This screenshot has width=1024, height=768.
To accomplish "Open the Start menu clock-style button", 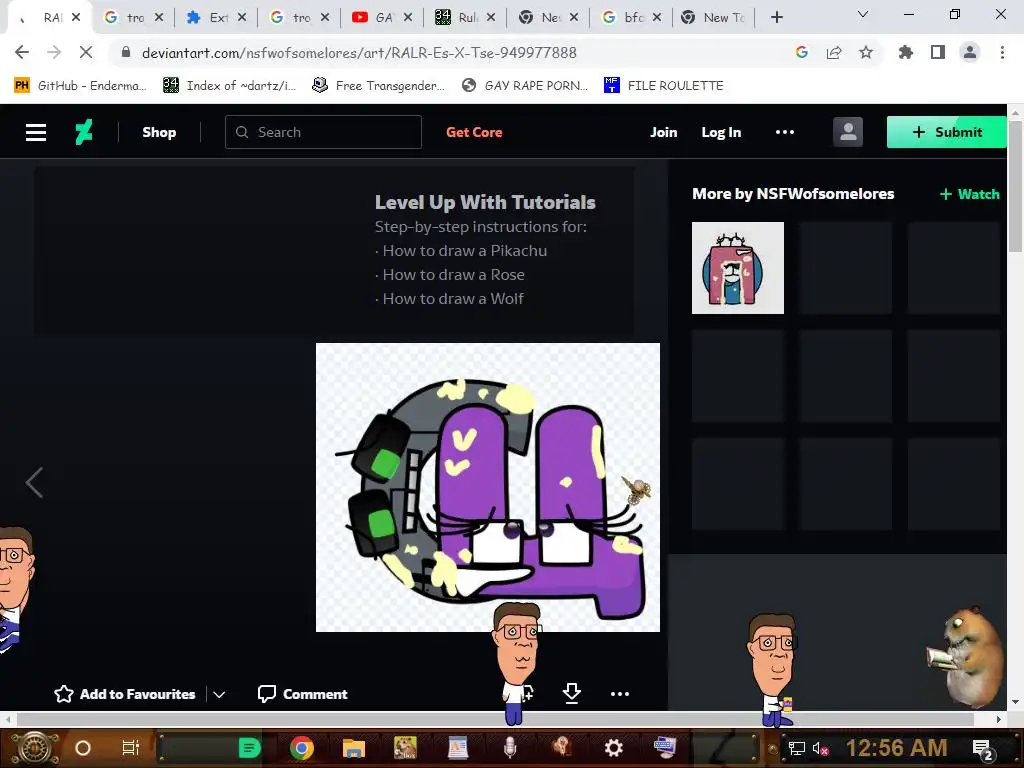I will click(35, 748).
